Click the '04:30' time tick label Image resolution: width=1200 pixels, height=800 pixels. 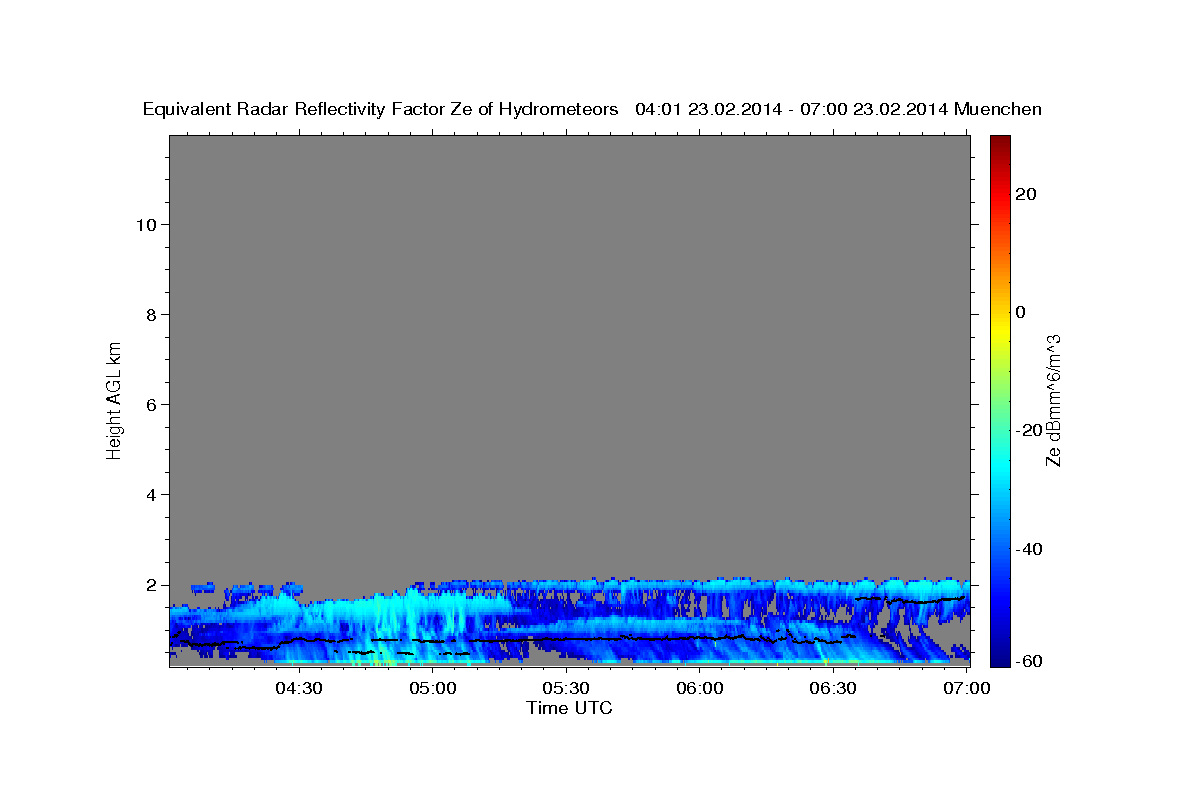(298, 688)
